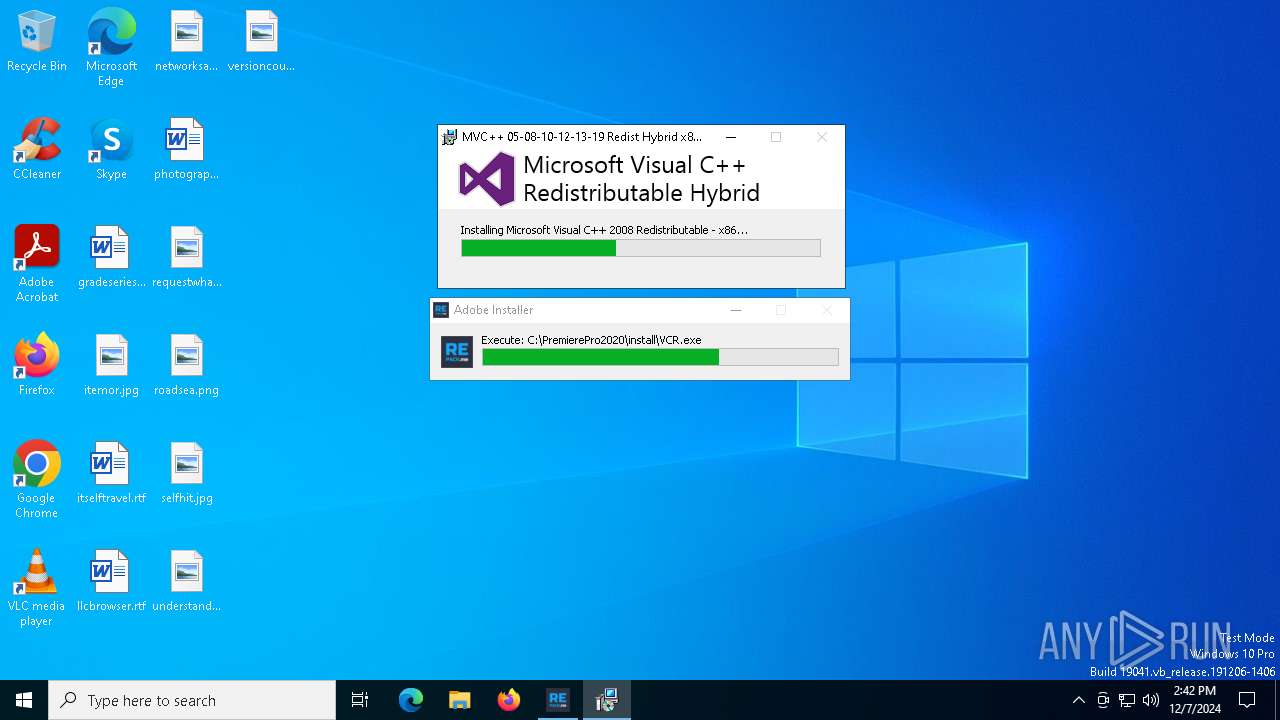Switch to the VC++ Redist taskbar item
The width and height of the screenshot is (1280, 720).
606,700
